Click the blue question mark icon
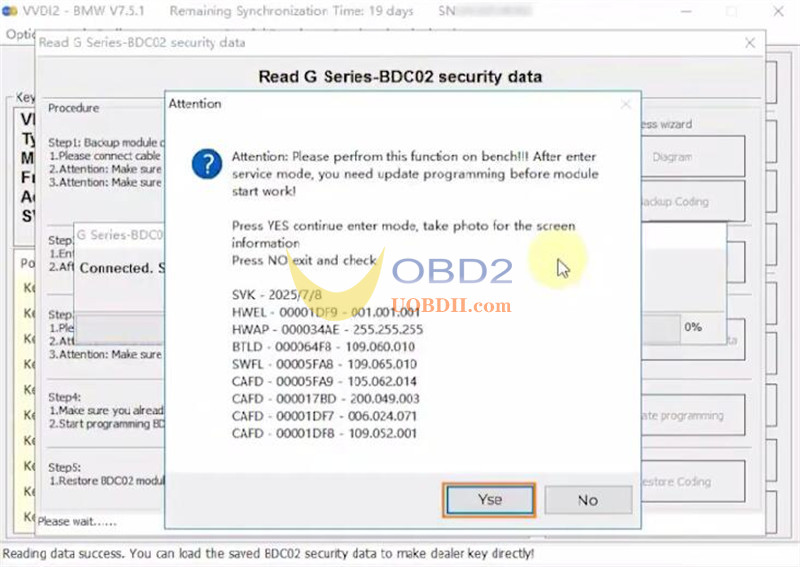This screenshot has height=567, width=800. (x=207, y=164)
